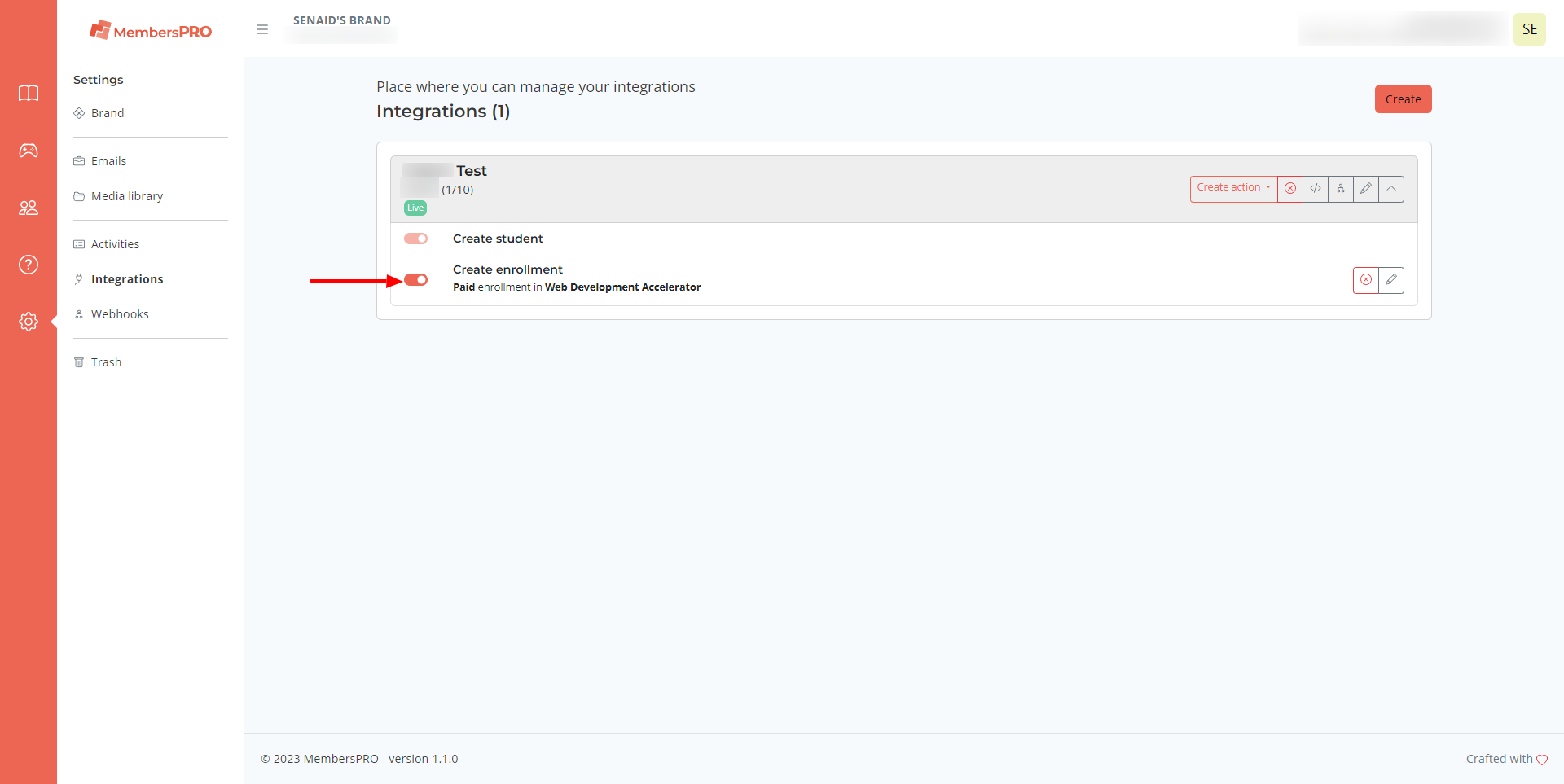Open Media library in settings menu
The width and height of the screenshot is (1564, 784).
tap(127, 196)
